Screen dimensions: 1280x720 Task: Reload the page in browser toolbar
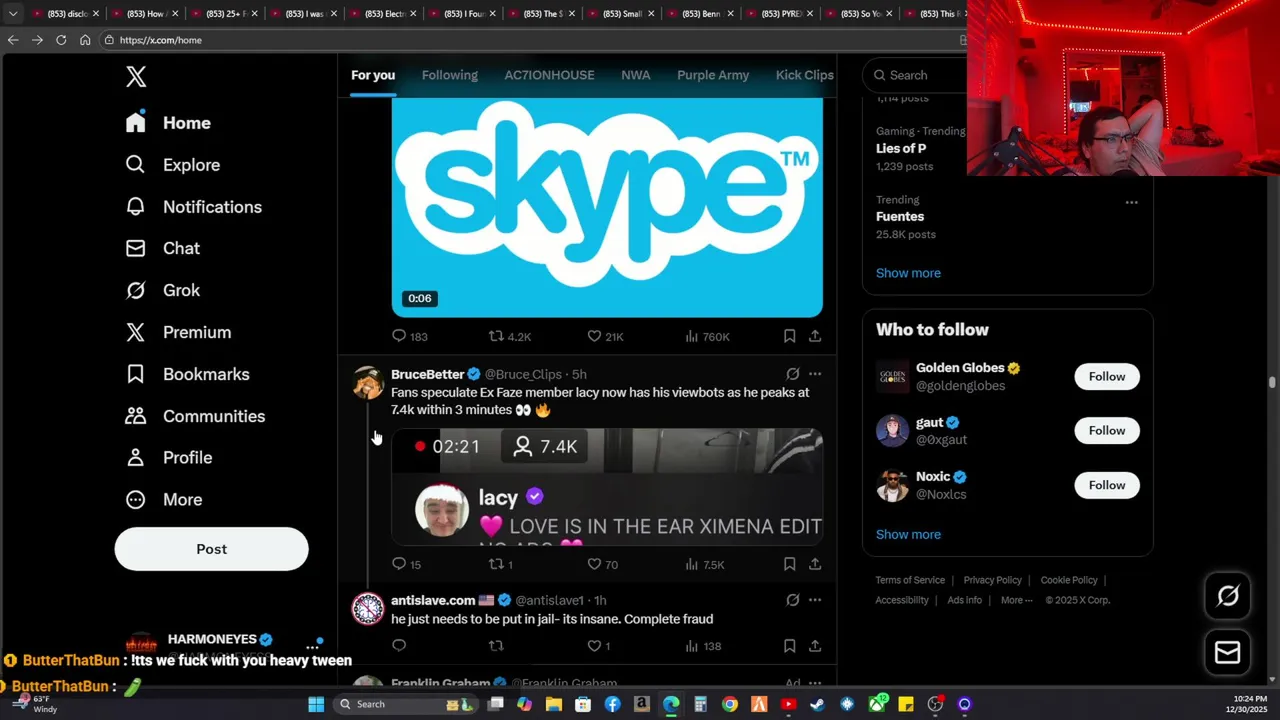pyautogui.click(x=61, y=40)
